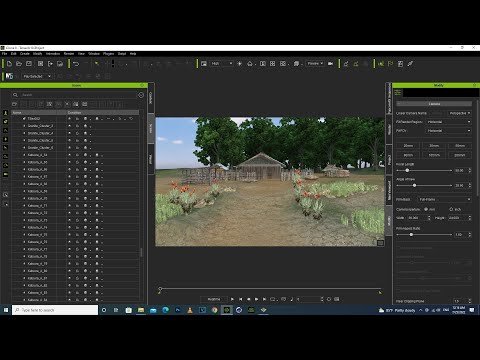Click the green flag icon in the toolbar
The height and width of the screenshot is (360, 480).
391,63
